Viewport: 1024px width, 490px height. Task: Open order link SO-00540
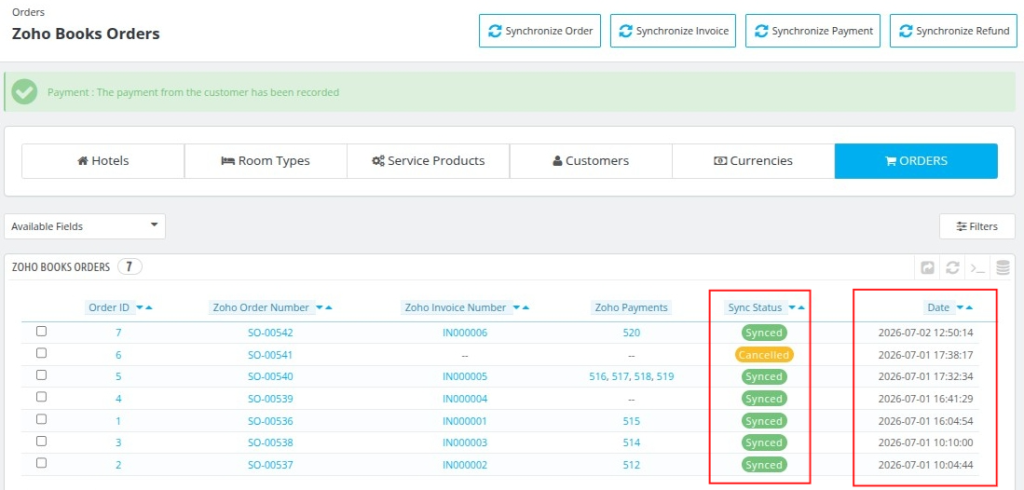pos(270,377)
